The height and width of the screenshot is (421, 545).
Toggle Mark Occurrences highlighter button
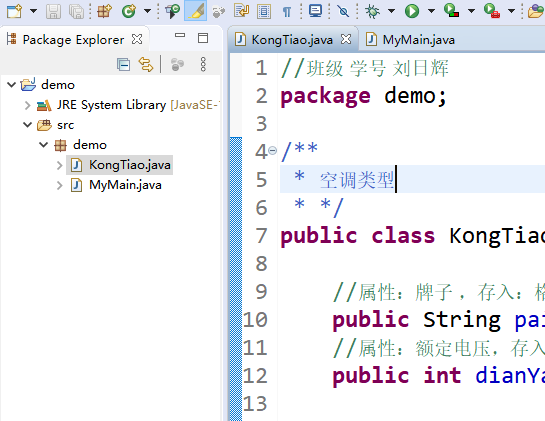(195, 11)
